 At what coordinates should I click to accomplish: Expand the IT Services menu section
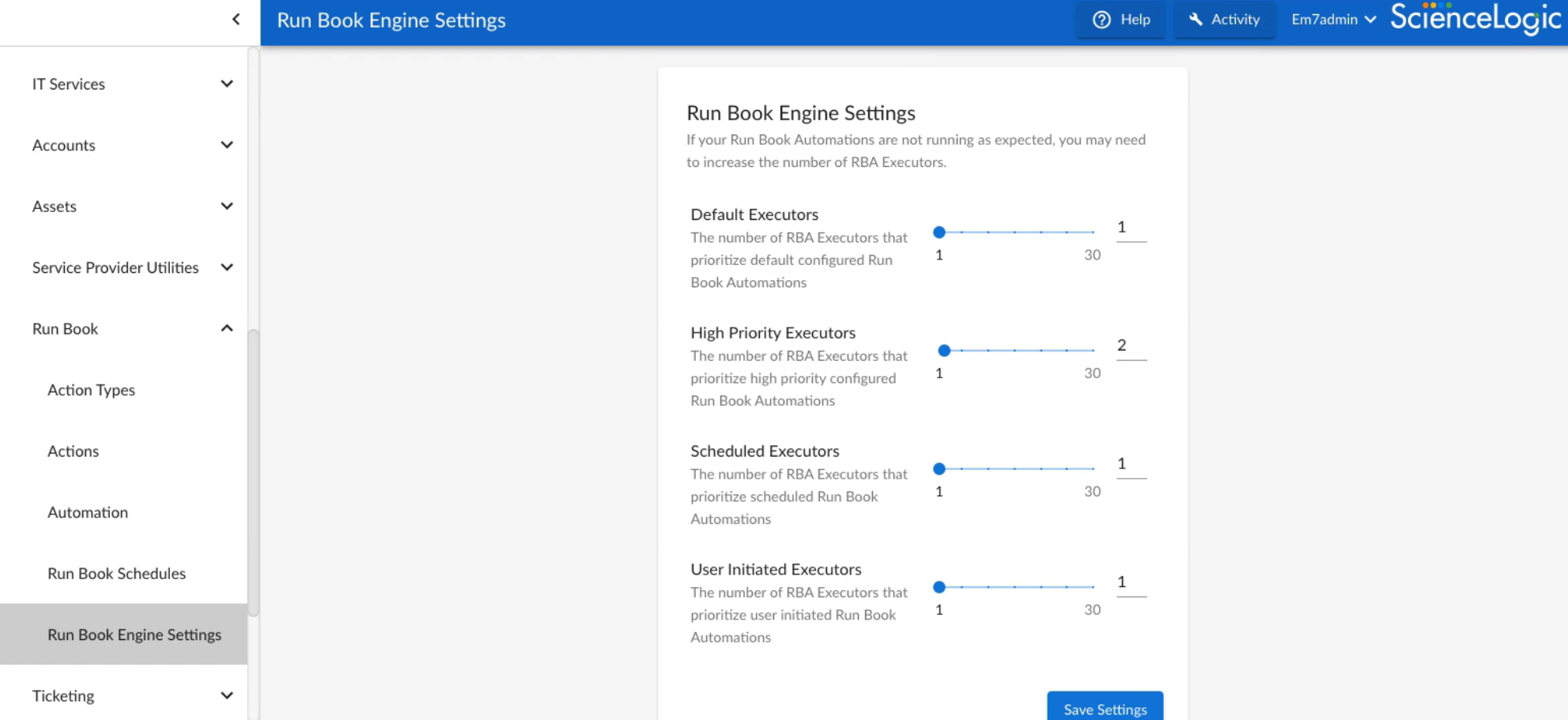point(227,84)
